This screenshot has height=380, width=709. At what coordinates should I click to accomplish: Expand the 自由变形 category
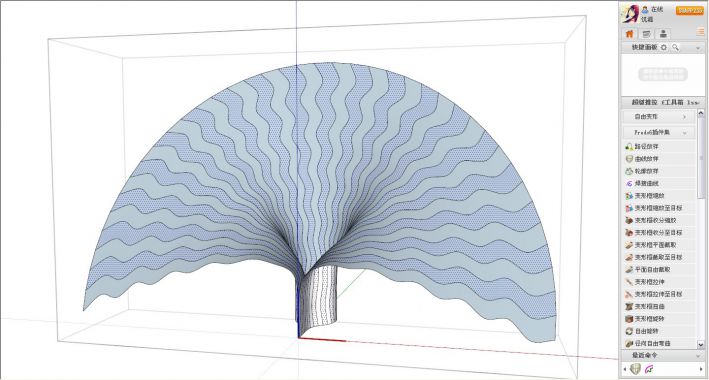[x=659, y=117]
